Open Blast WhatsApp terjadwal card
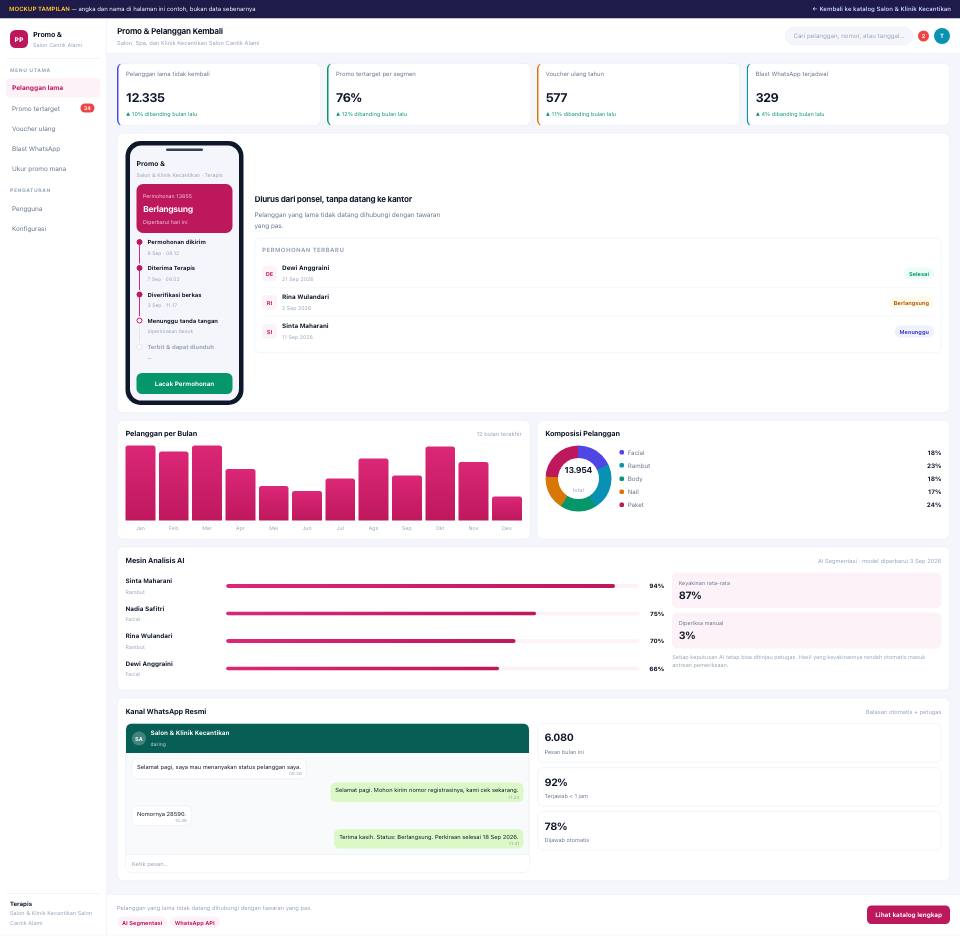Screen dimensions: 960x936 (x=848, y=94)
